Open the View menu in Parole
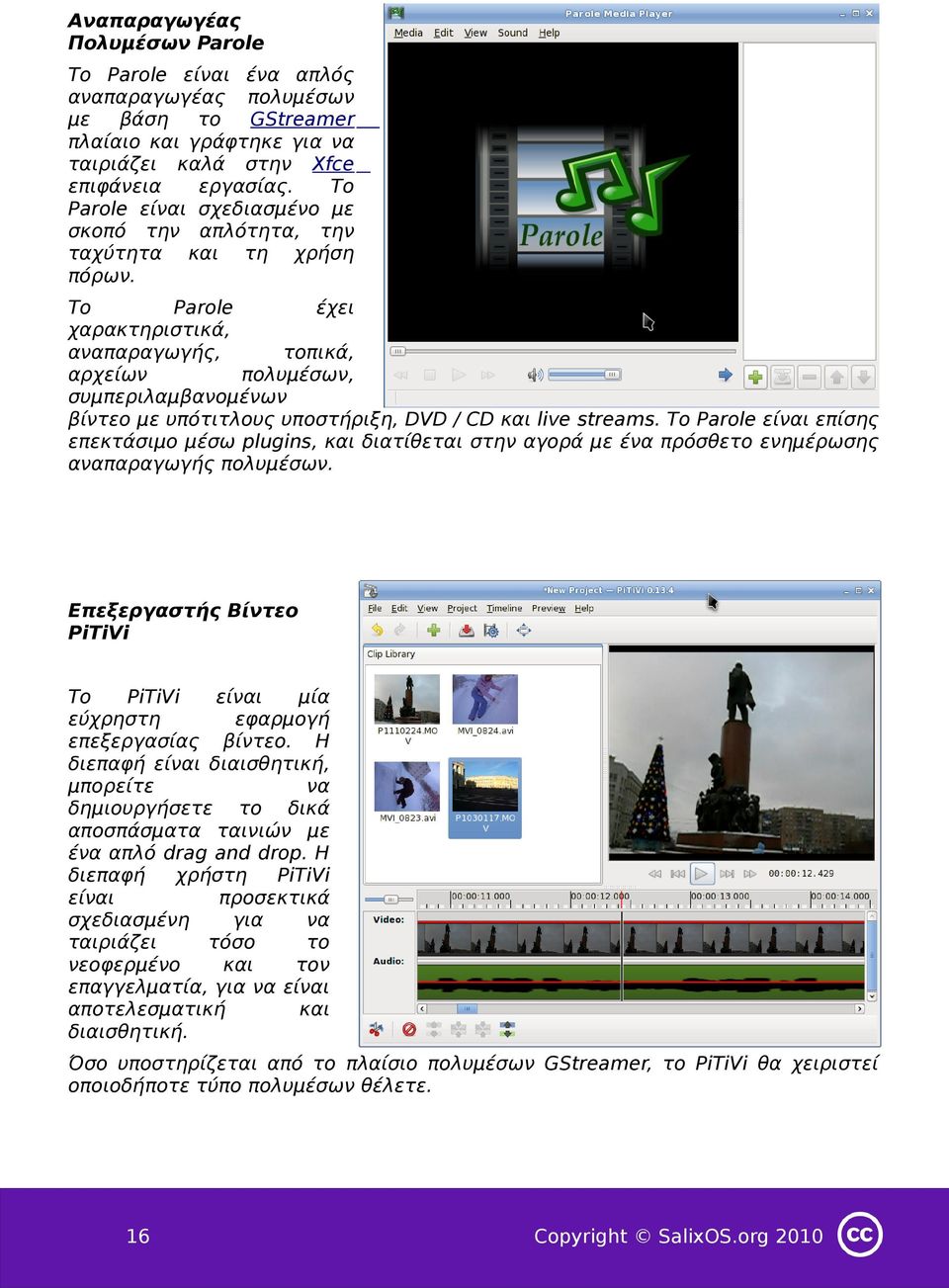 [475, 33]
